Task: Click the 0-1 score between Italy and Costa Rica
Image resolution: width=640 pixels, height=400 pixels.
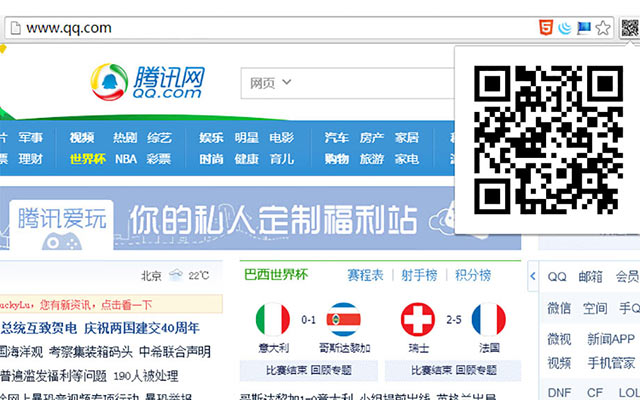Action: pos(308,320)
